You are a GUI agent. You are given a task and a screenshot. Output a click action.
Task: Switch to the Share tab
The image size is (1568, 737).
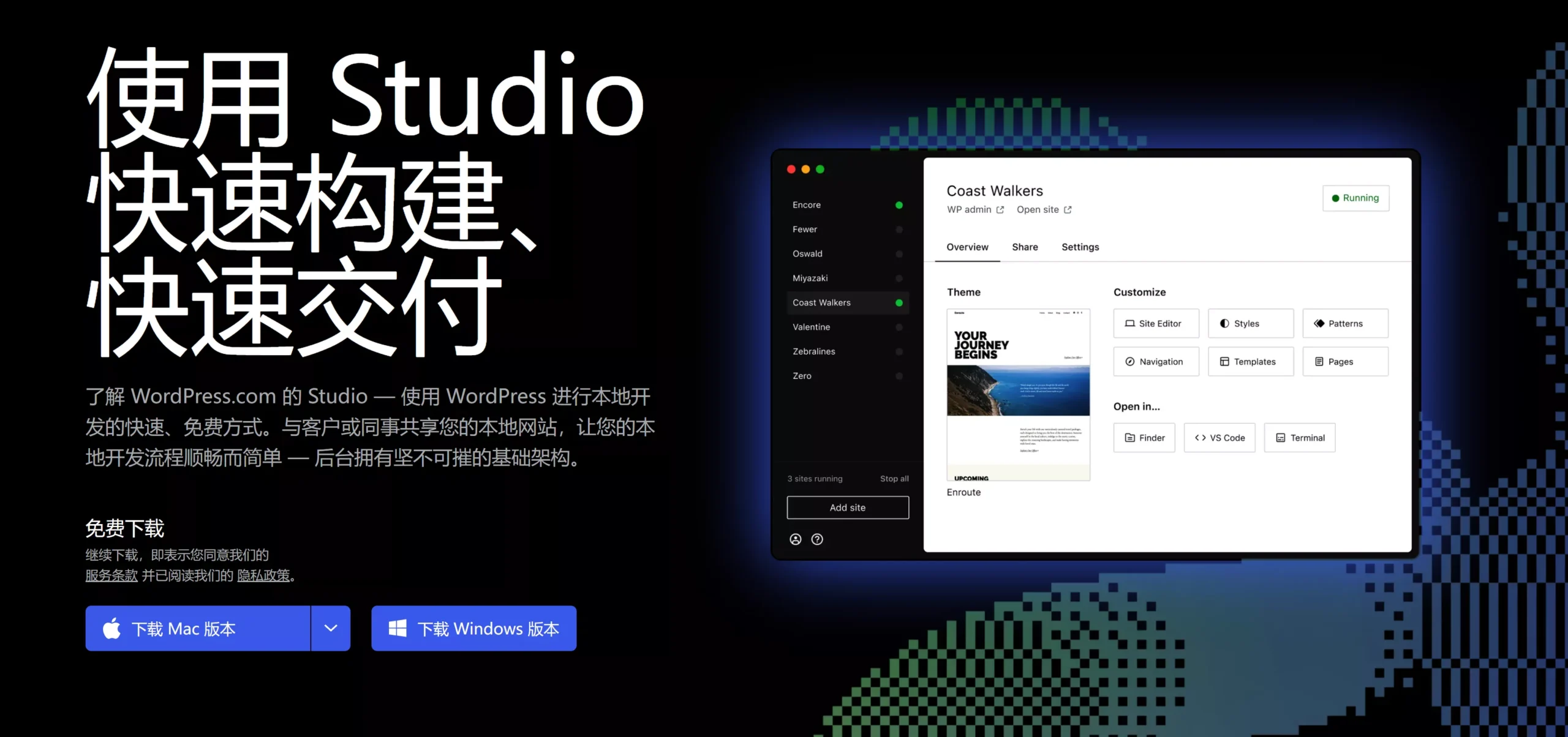click(x=1025, y=247)
